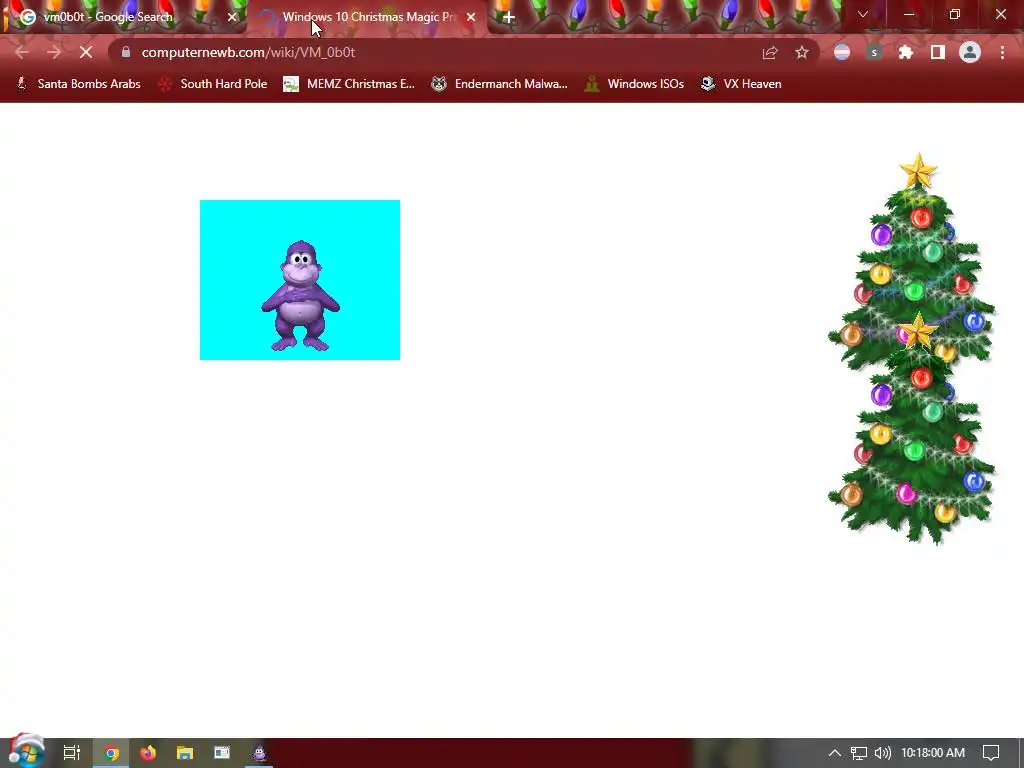Open the striped flag extension
The image size is (1024, 768).
(842, 52)
